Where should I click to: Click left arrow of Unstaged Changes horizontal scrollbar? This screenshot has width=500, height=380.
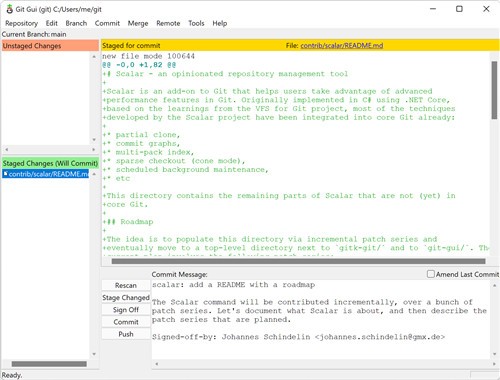(6, 150)
